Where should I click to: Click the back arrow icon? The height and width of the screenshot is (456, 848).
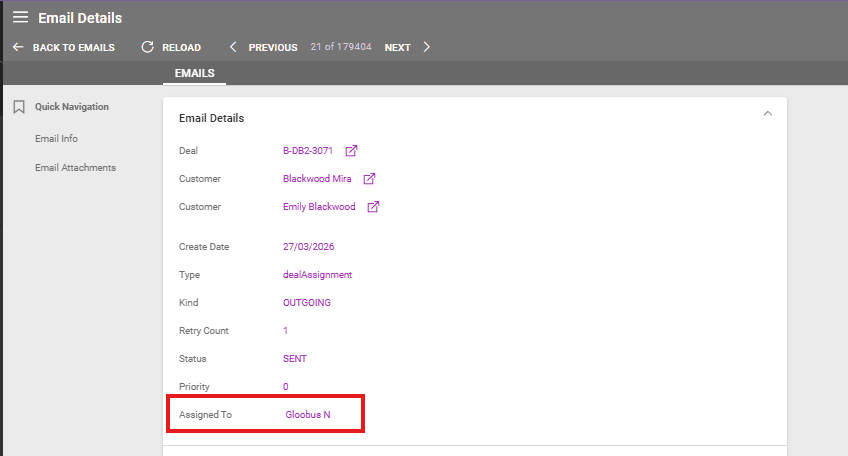(18, 47)
